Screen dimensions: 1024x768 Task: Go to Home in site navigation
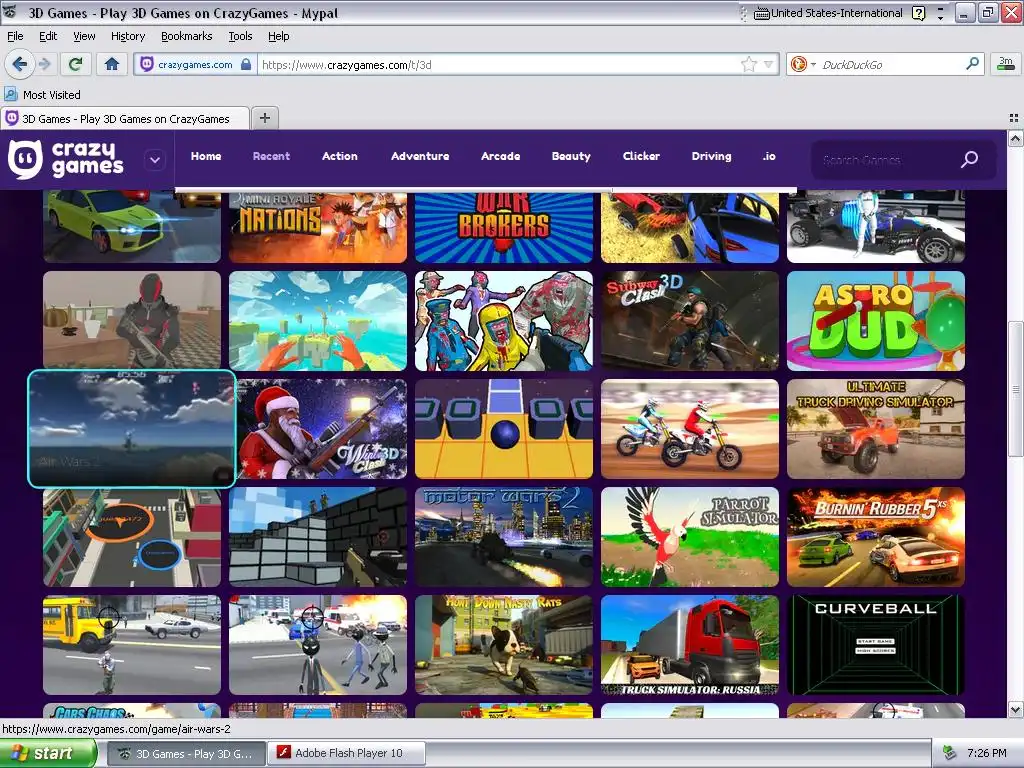click(x=206, y=156)
